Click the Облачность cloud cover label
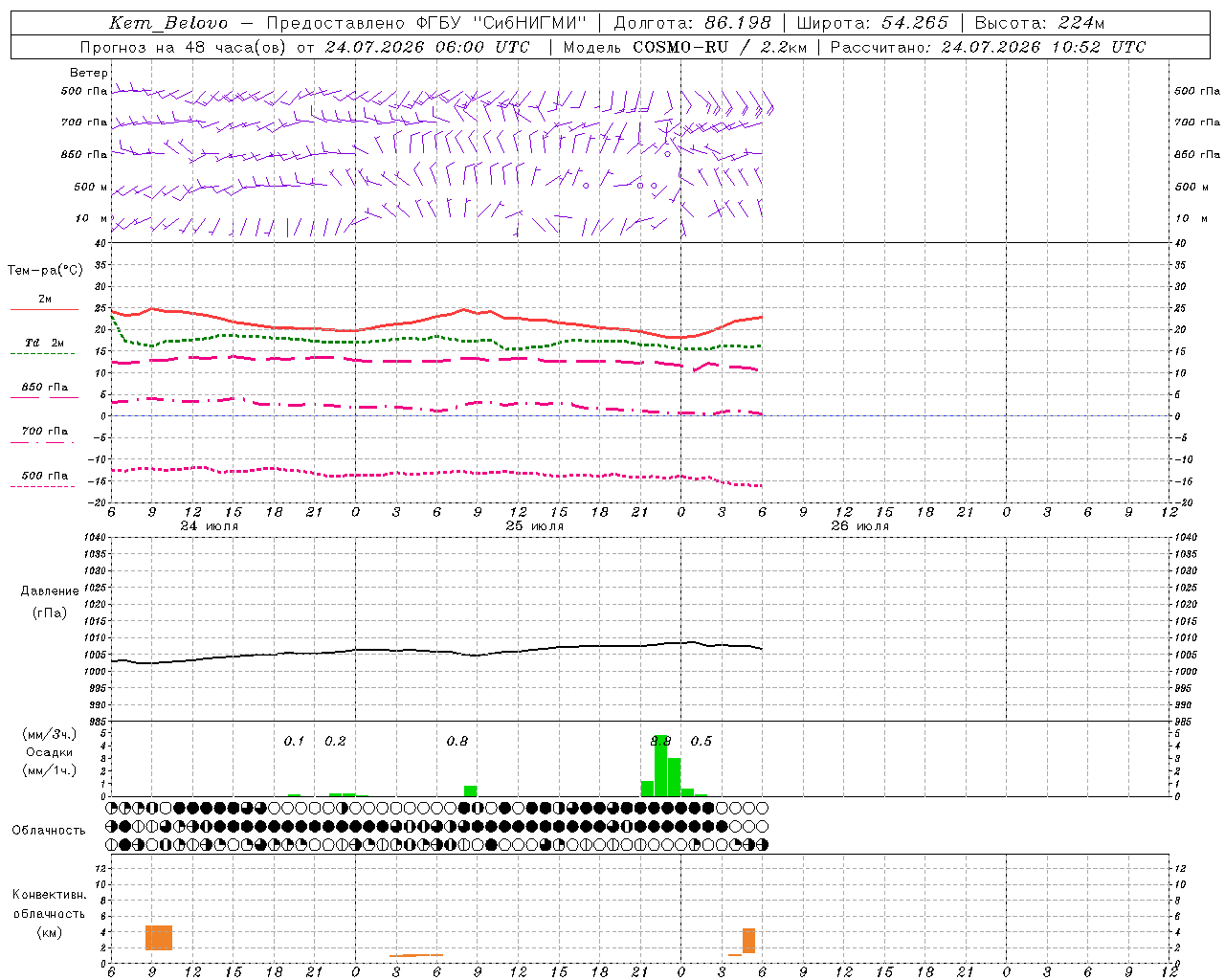This screenshot has height=980, width=1225. 49,830
